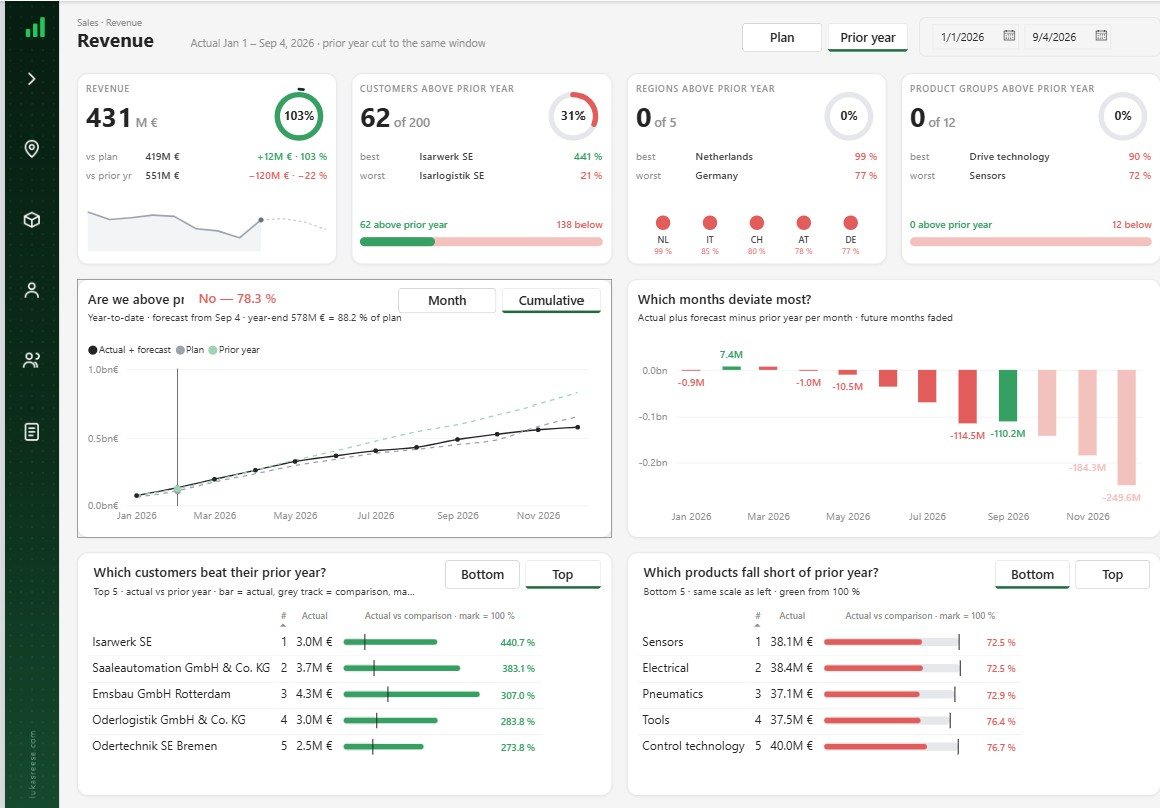Sort customers by the # column
The width and height of the screenshot is (1160, 808).
(283, 616)
